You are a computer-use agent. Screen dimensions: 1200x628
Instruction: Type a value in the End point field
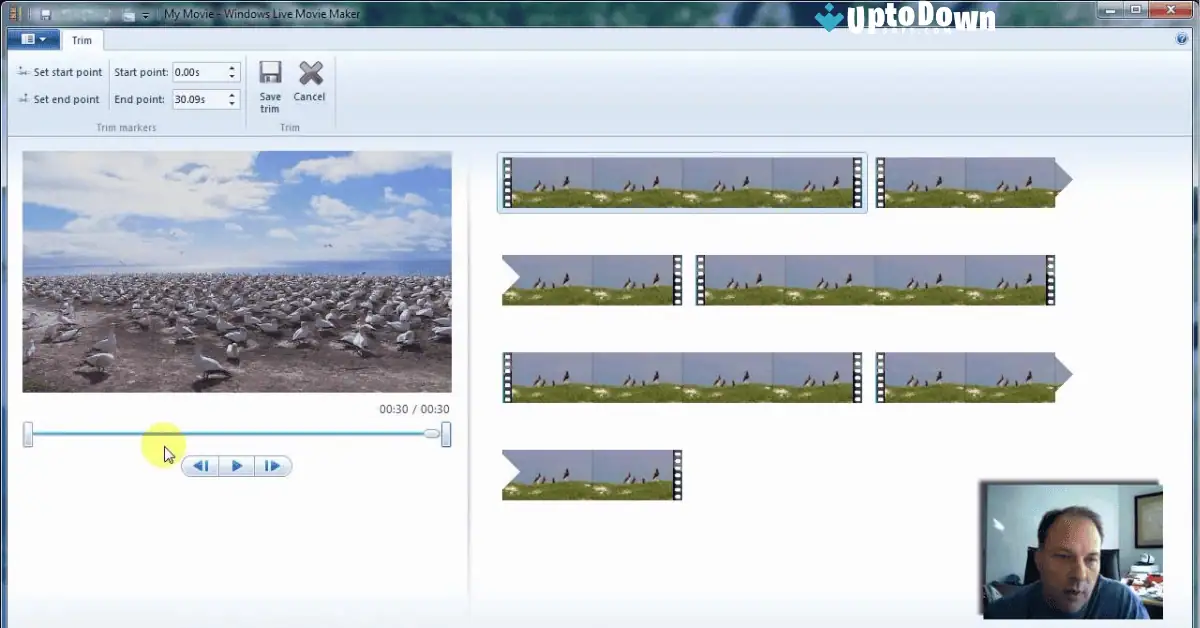198,99
